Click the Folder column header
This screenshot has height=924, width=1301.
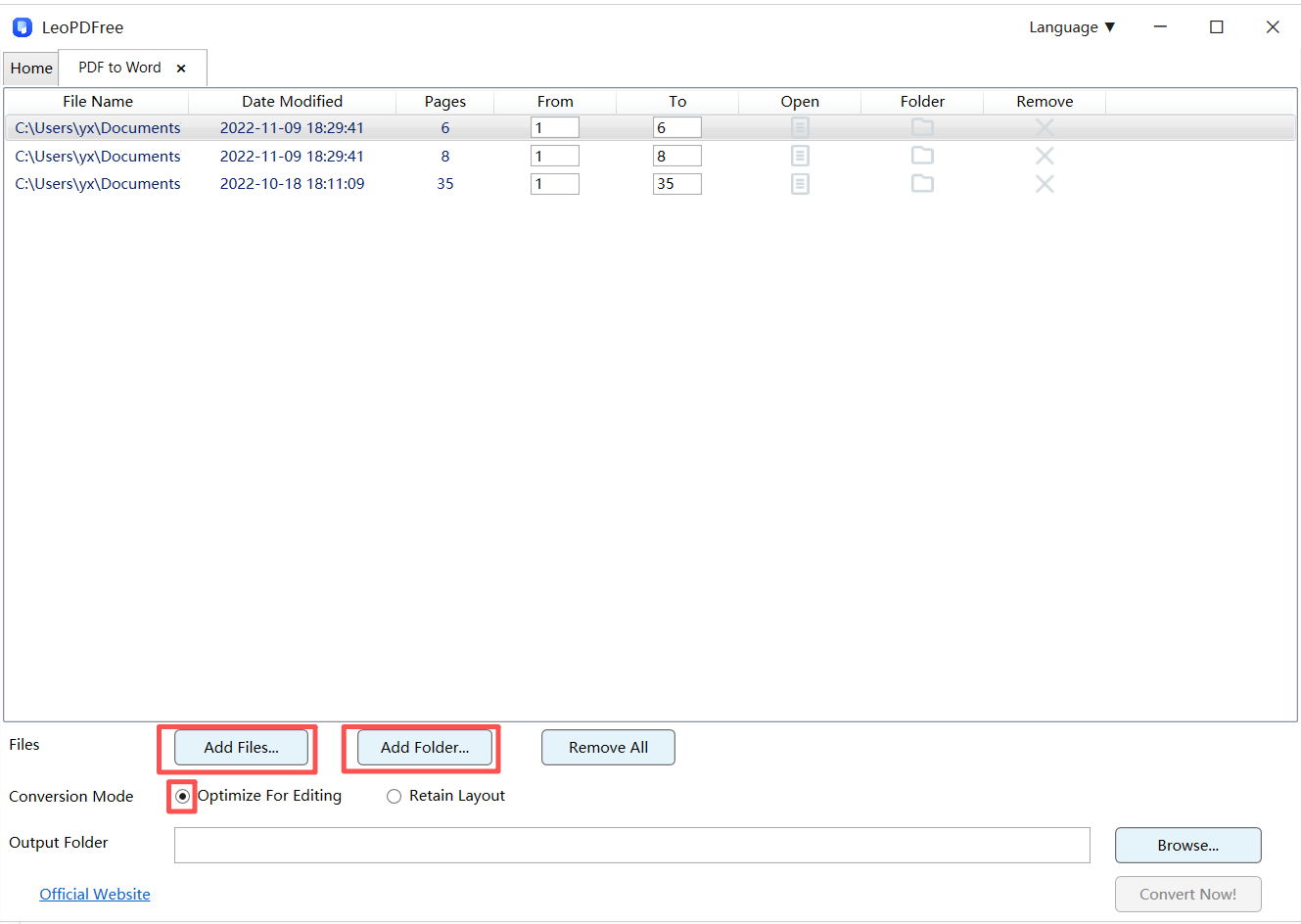tap(922, 102)
